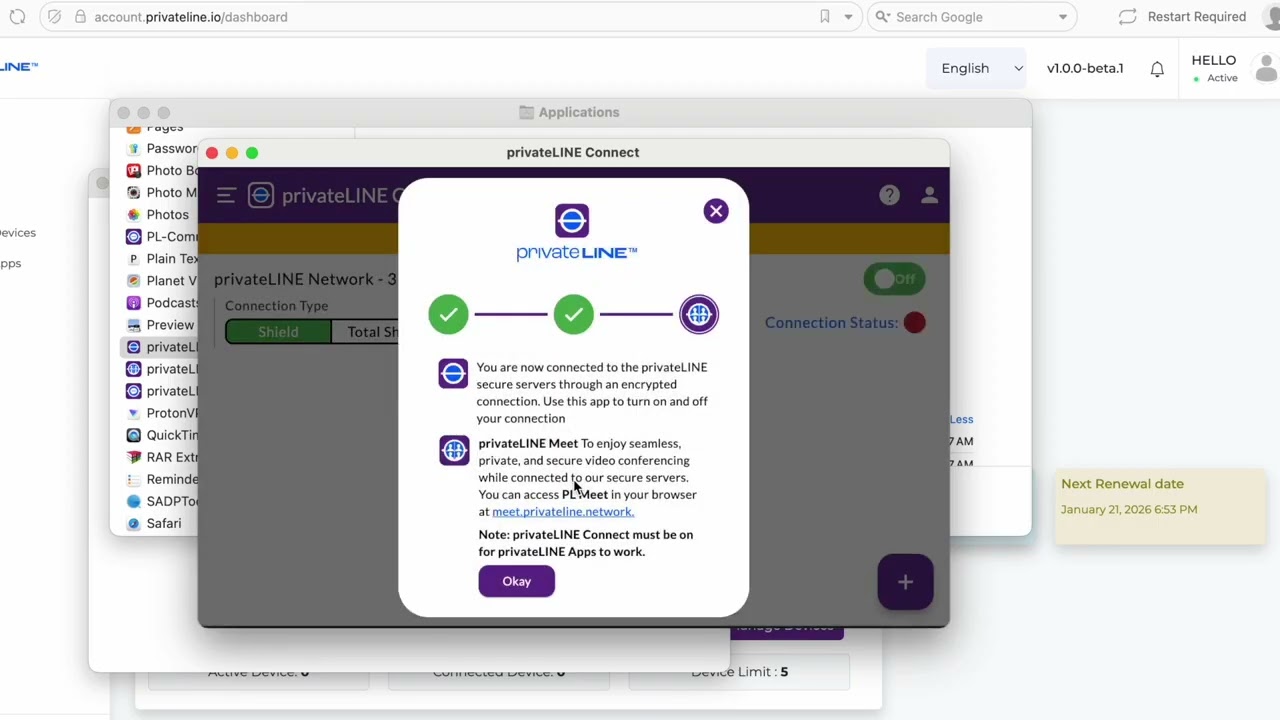Open the search engine dropdown arrow
Image resolution: width=1280 pixels, height=720 pixels.
(1063, 17)
